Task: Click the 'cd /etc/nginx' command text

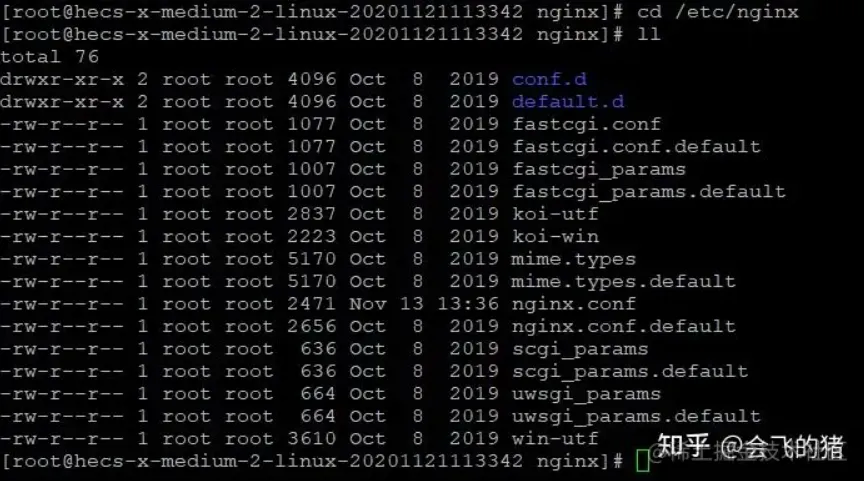Action: tap(718, 12)
